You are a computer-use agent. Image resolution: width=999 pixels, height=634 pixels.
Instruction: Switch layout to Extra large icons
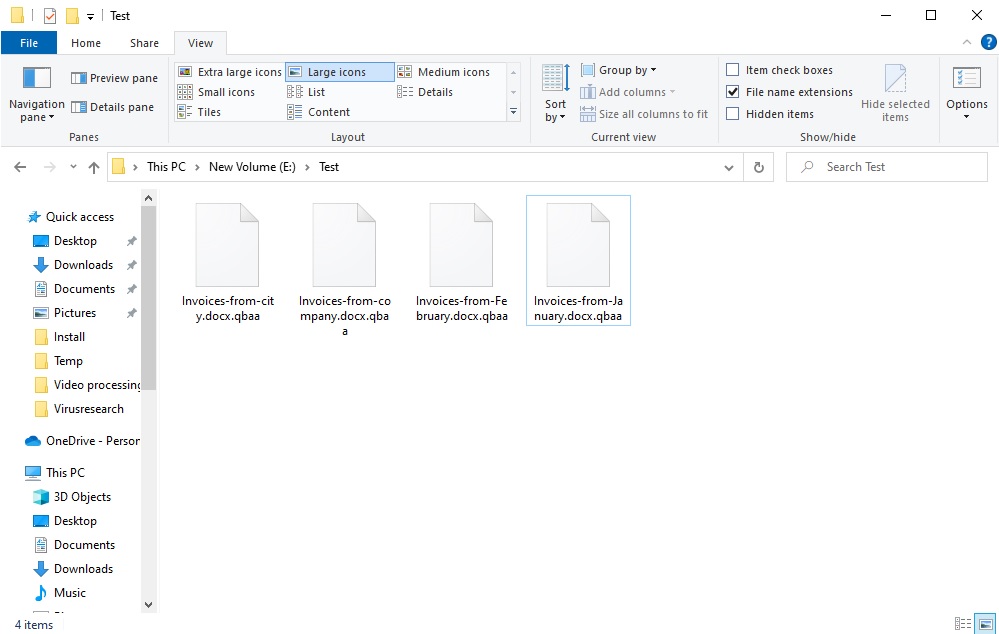[x=229, y=72]
